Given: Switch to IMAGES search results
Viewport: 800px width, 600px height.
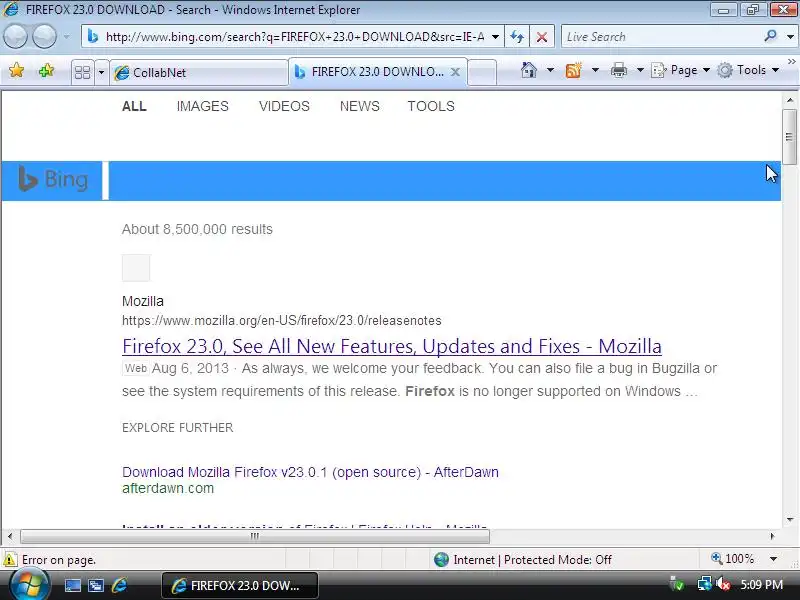Looking at the screenshot, I should point(203,106).
